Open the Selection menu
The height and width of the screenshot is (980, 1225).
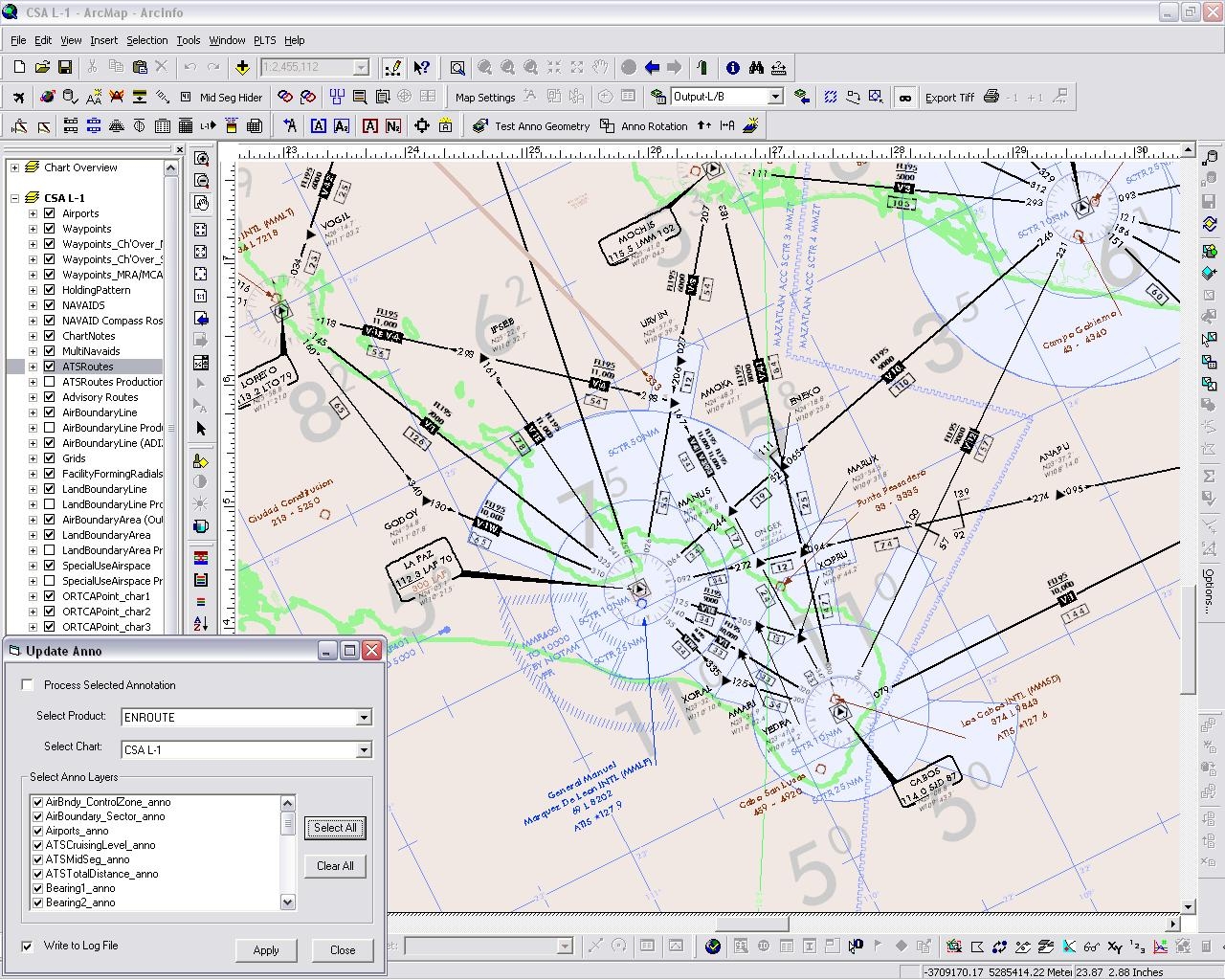[146, 40]
